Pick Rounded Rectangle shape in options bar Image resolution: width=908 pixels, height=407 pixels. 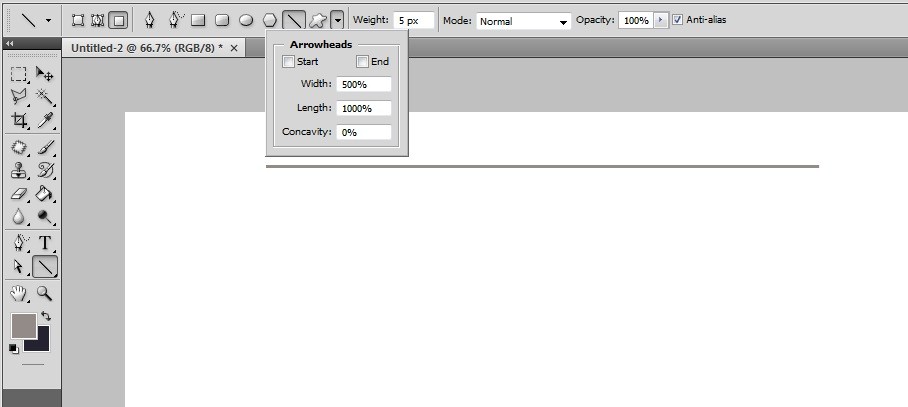[x=222, y=20]
